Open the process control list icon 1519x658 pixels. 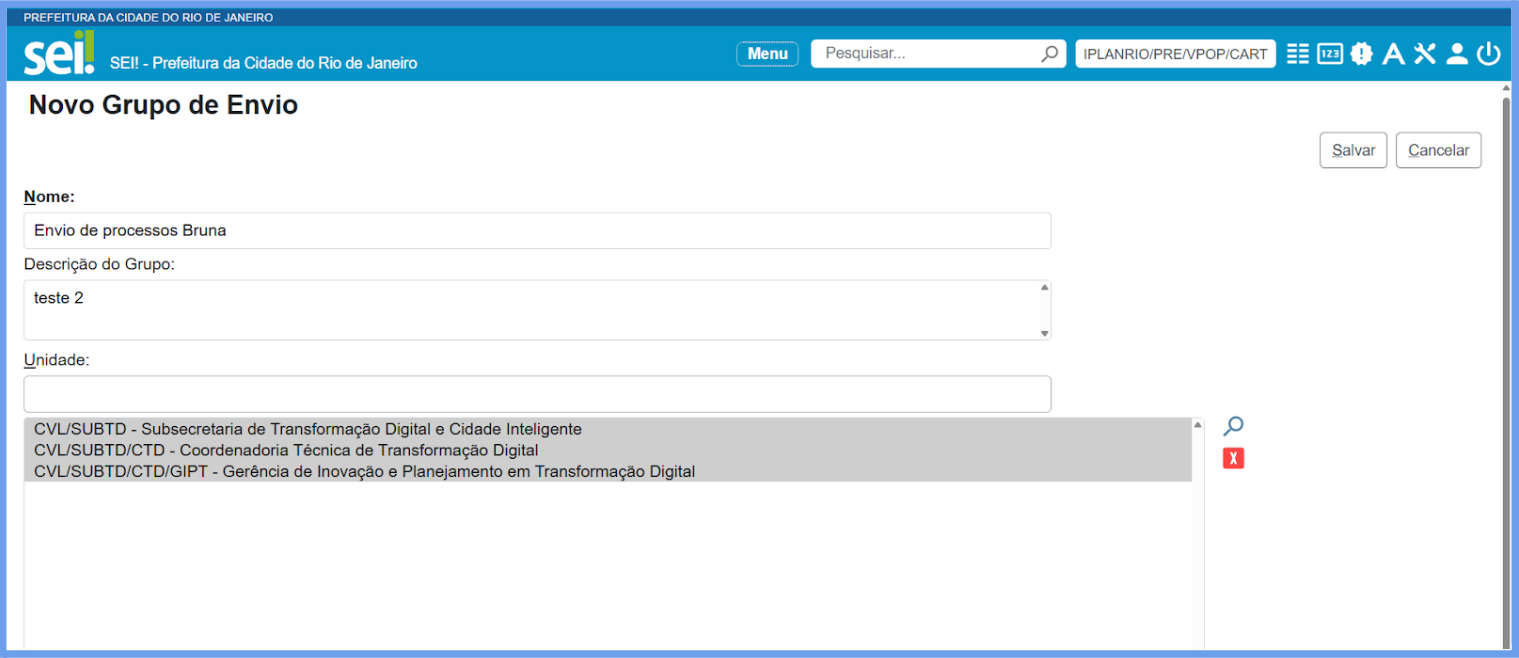(1297, 54)
